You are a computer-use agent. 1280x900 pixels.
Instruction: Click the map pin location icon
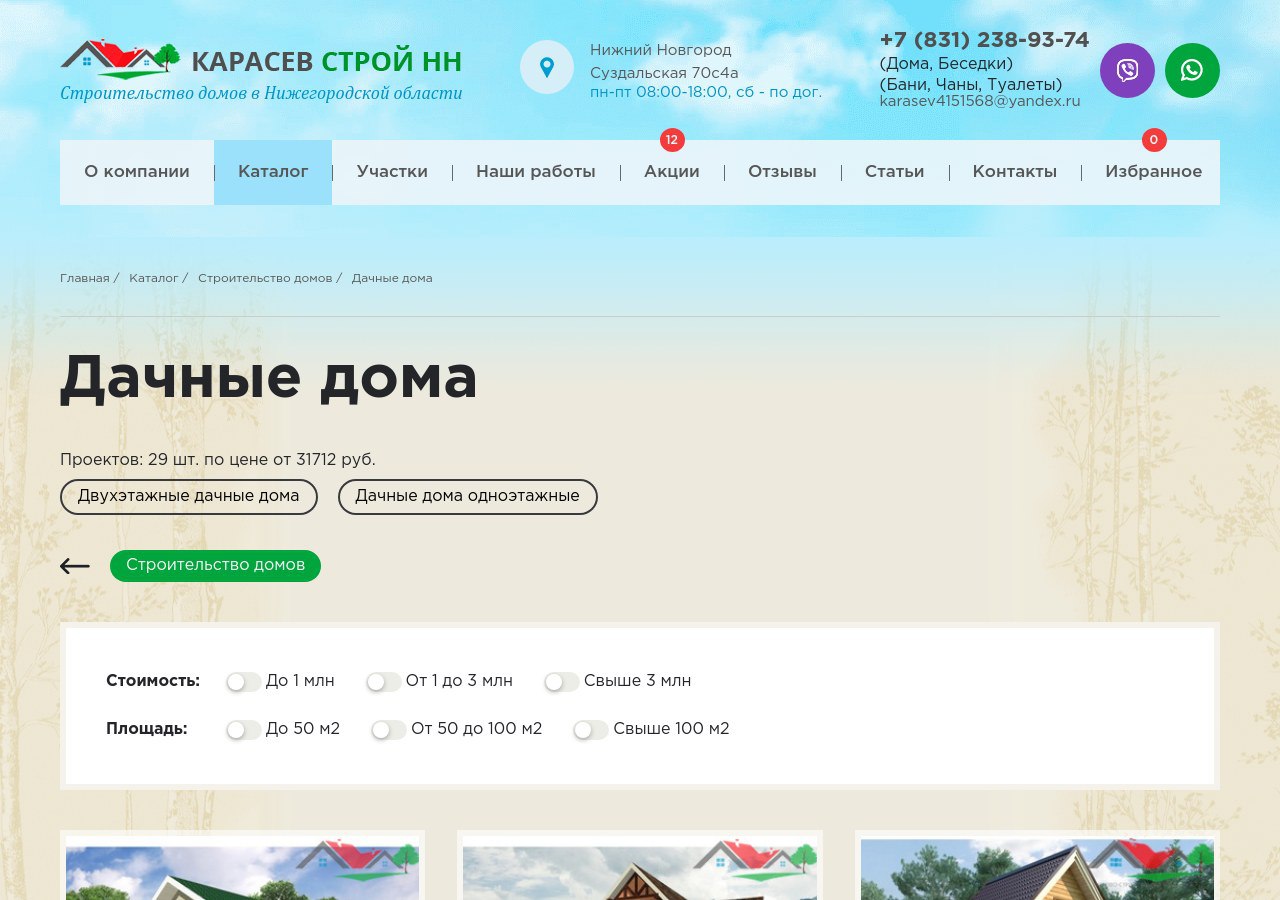pos(546,67)
